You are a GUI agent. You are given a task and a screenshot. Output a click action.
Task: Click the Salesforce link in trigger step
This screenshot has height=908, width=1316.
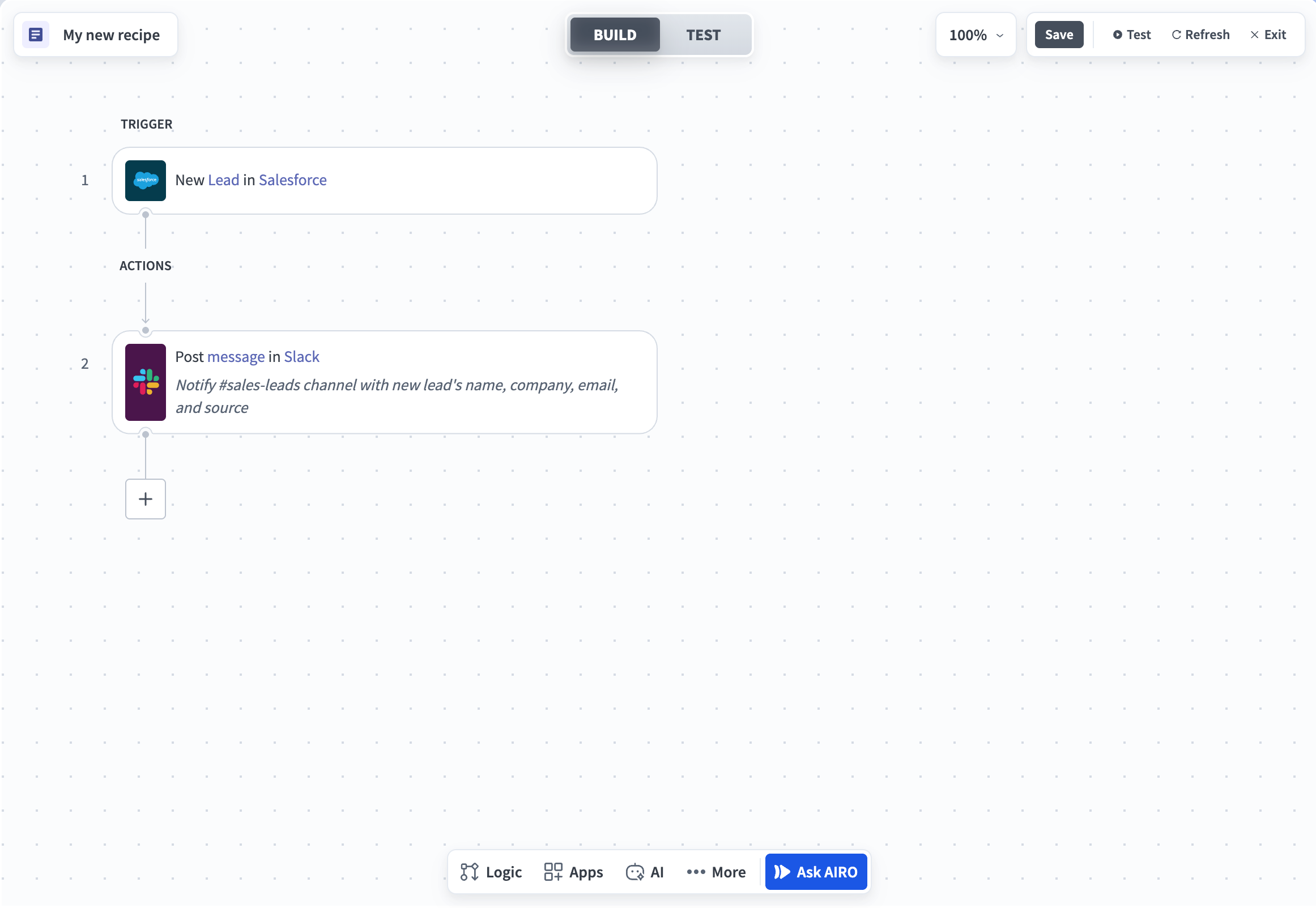click(292, 180)
